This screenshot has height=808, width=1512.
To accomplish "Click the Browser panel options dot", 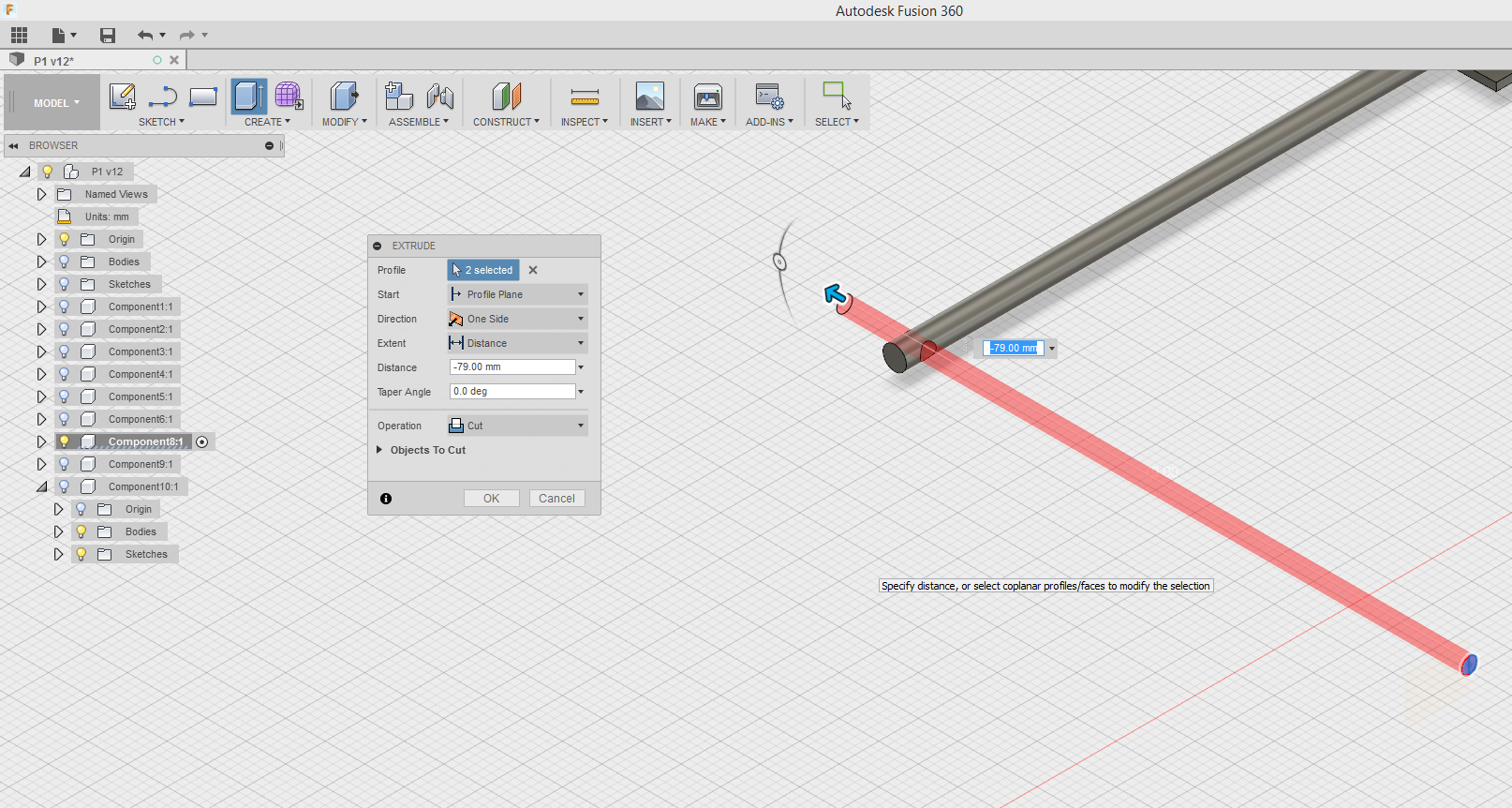I will (269, 146).
